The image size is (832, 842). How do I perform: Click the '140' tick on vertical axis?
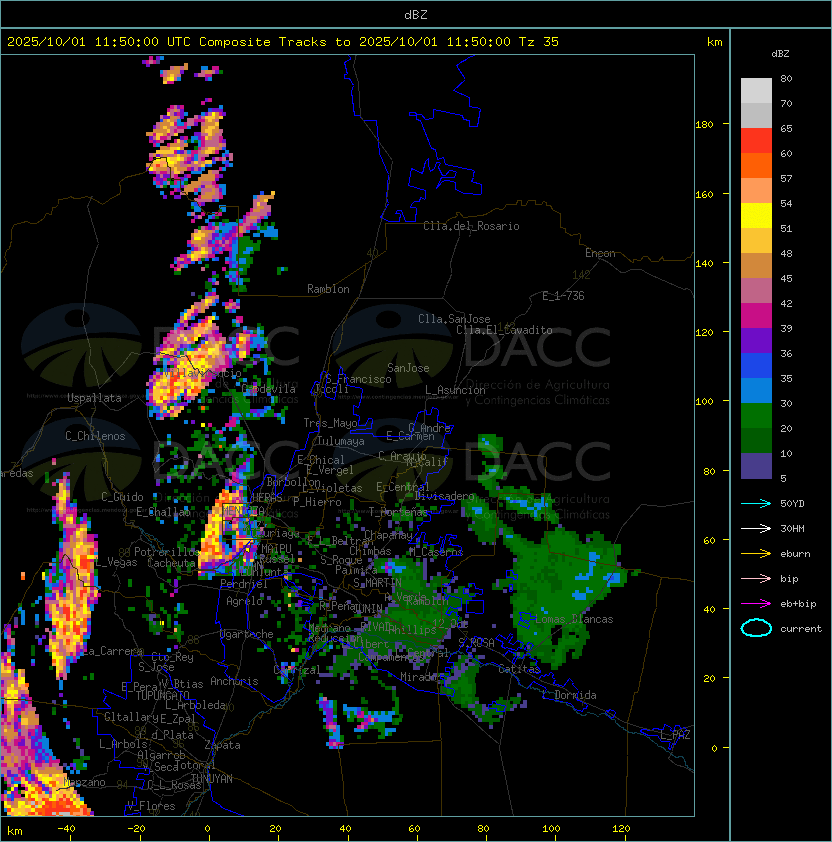coord(704,263)
